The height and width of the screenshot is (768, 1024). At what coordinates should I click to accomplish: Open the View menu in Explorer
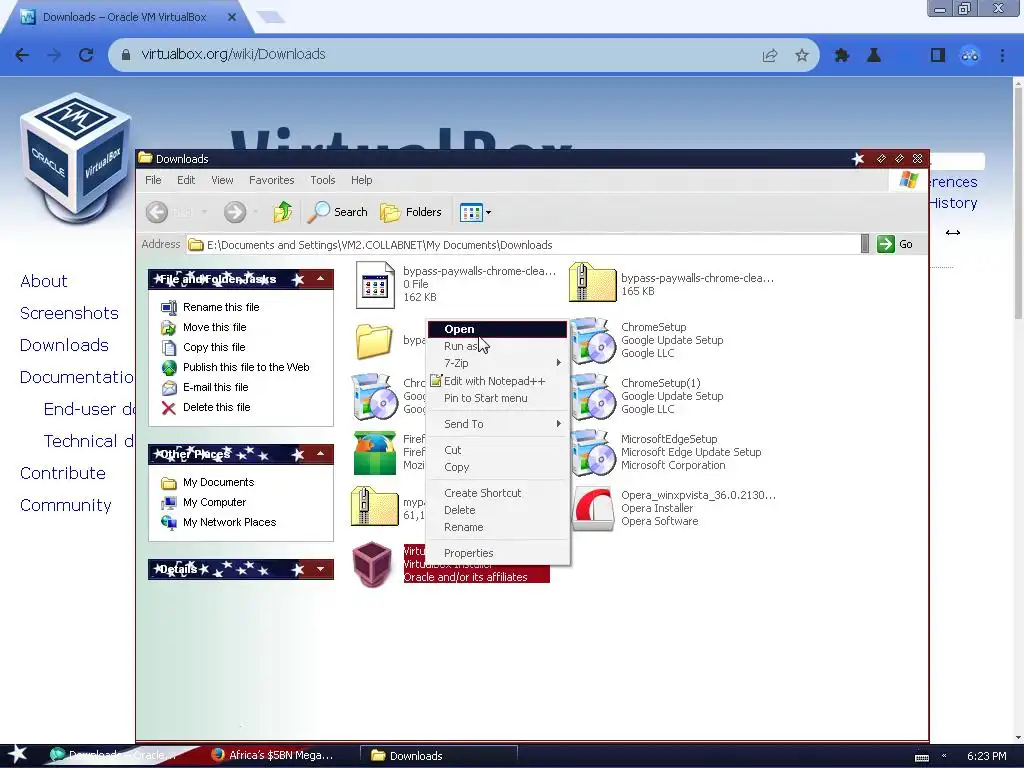[222, 180]
